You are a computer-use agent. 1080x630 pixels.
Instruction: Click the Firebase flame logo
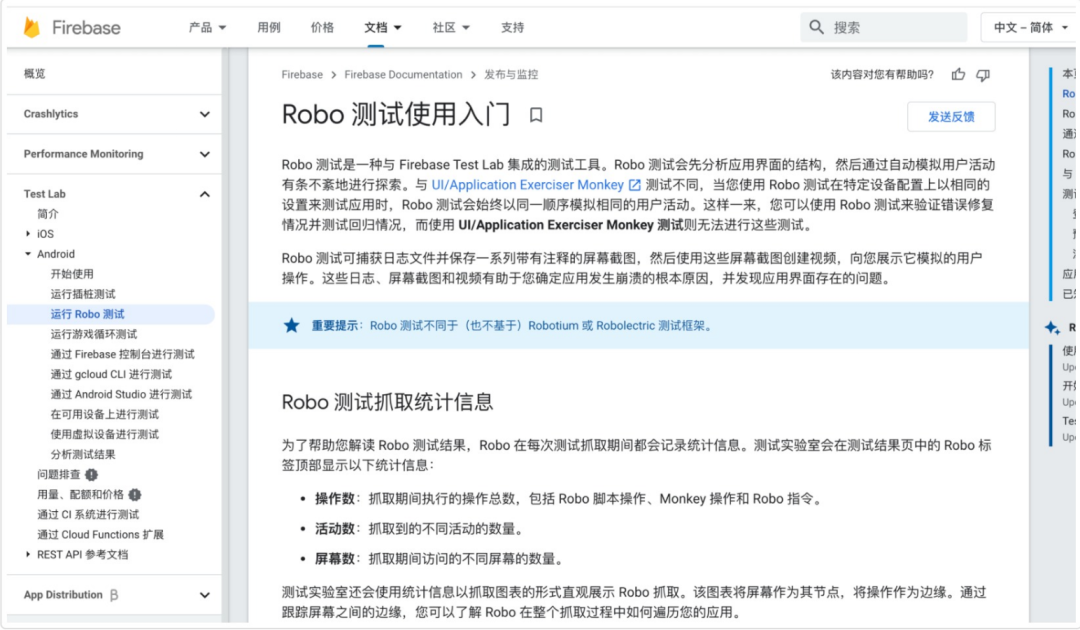(30, 28)
